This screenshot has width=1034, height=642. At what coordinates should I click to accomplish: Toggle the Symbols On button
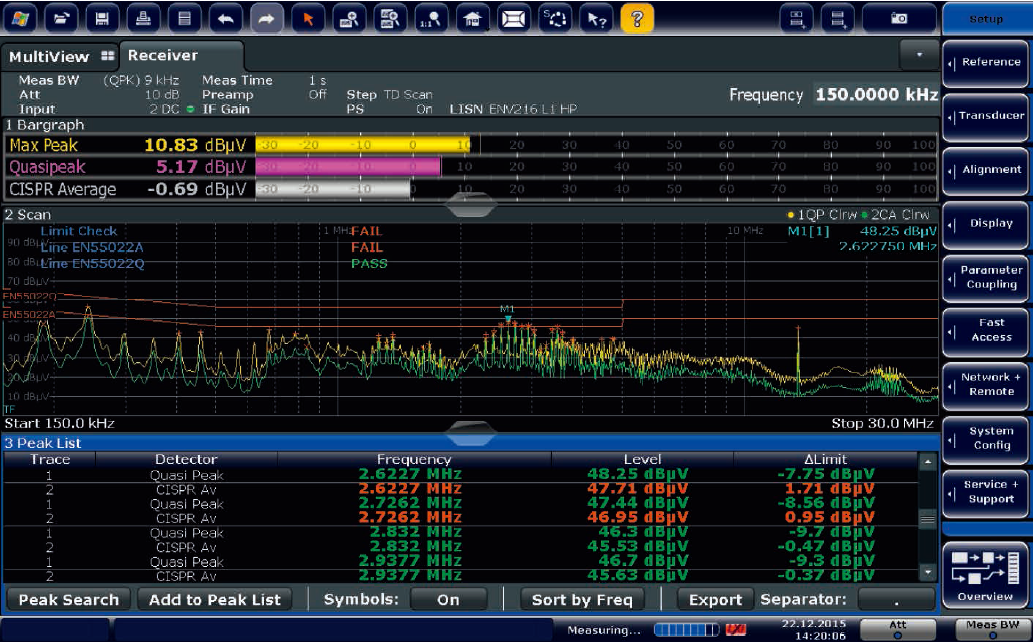pyautogui.click(x=448, y=600)
